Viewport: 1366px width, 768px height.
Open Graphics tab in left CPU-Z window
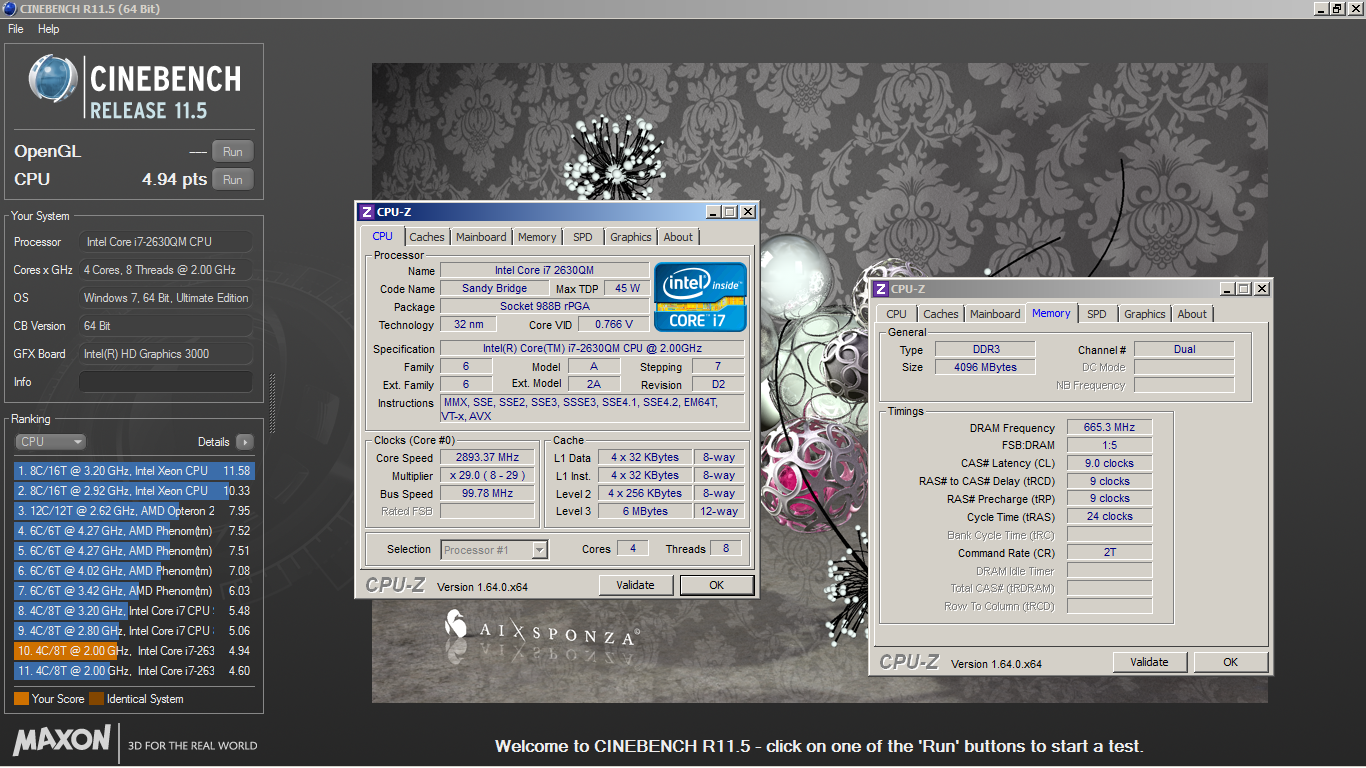pyautogui.click(x=631, y=237)
